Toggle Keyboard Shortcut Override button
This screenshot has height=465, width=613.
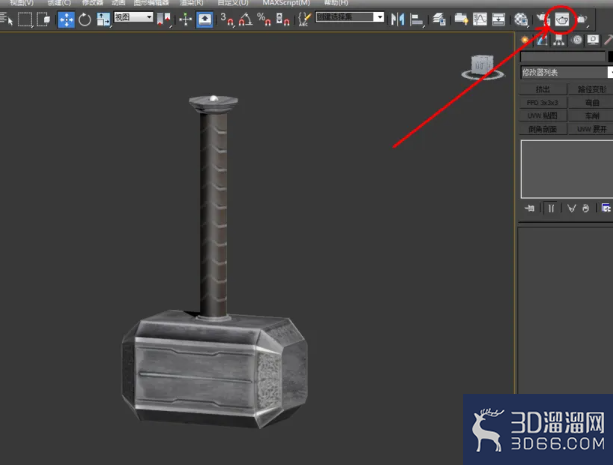coord(204,19)
